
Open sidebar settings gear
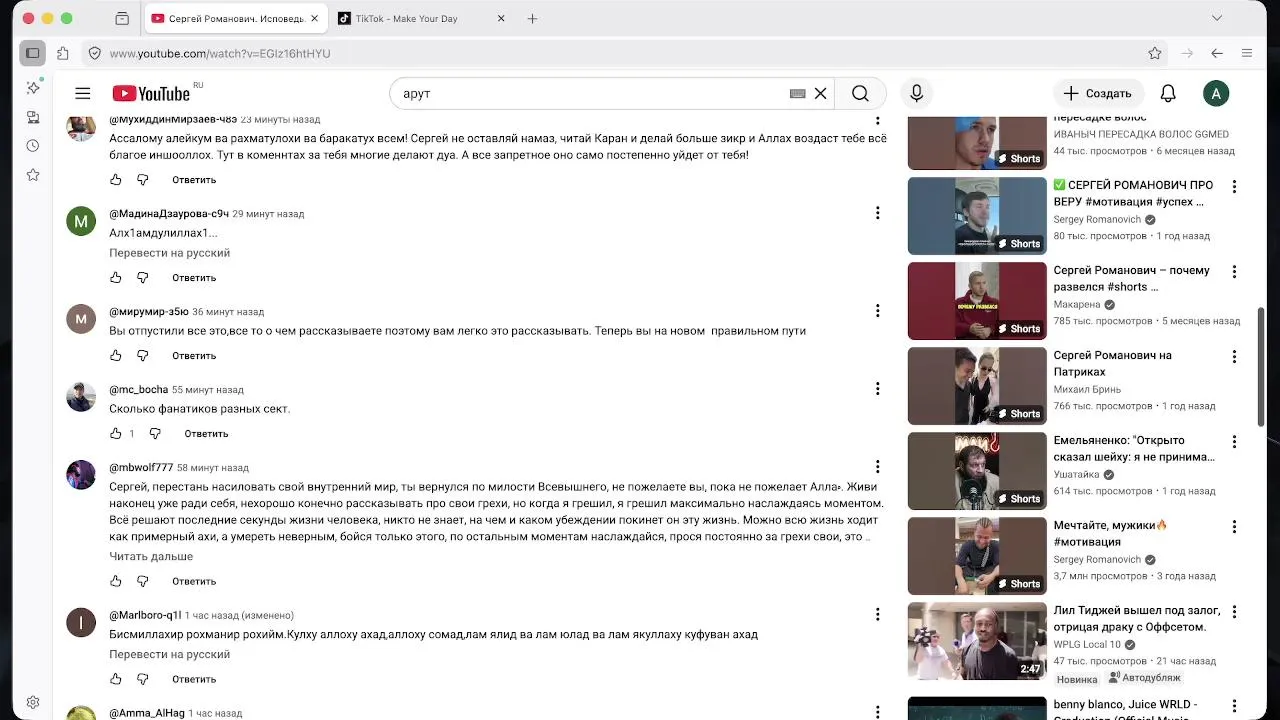33,702
